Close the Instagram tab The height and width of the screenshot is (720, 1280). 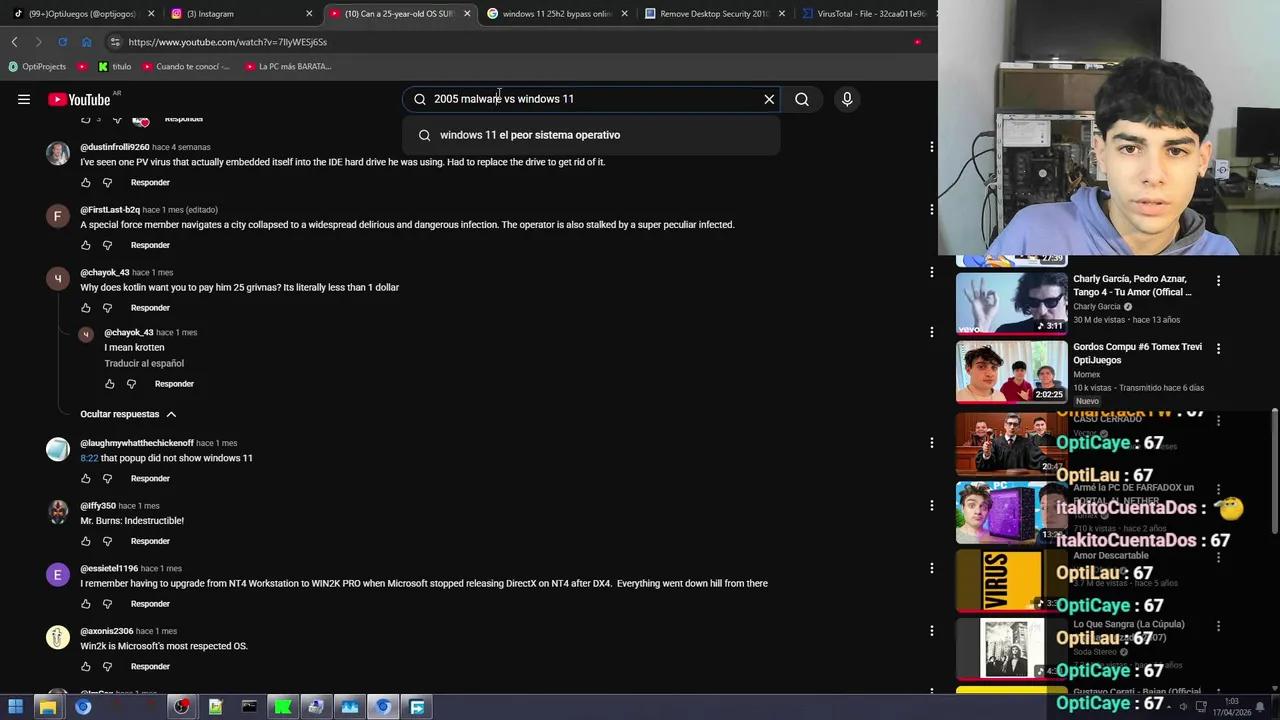point(309,14)
